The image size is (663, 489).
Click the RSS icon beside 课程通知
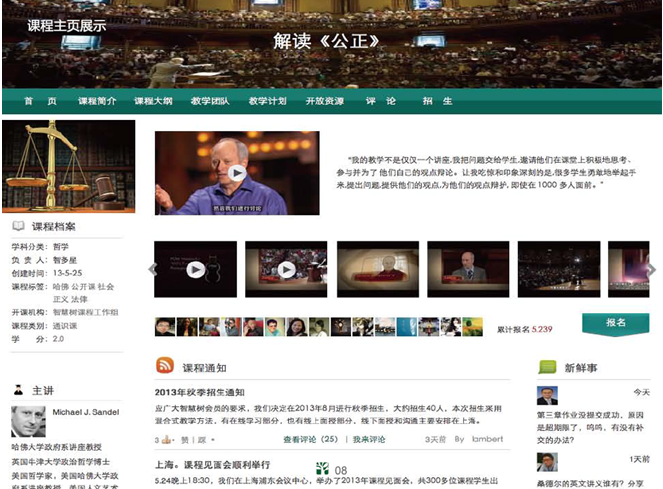tap(165, 365)
